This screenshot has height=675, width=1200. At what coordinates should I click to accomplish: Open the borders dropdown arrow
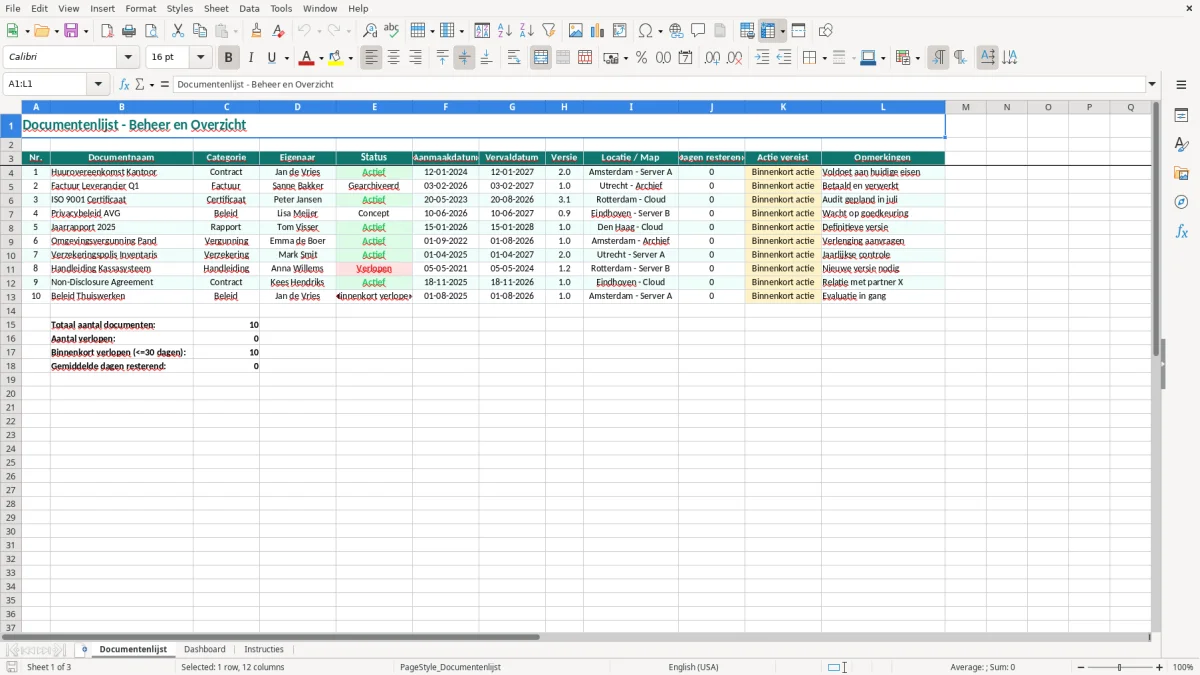click(823, 58)
